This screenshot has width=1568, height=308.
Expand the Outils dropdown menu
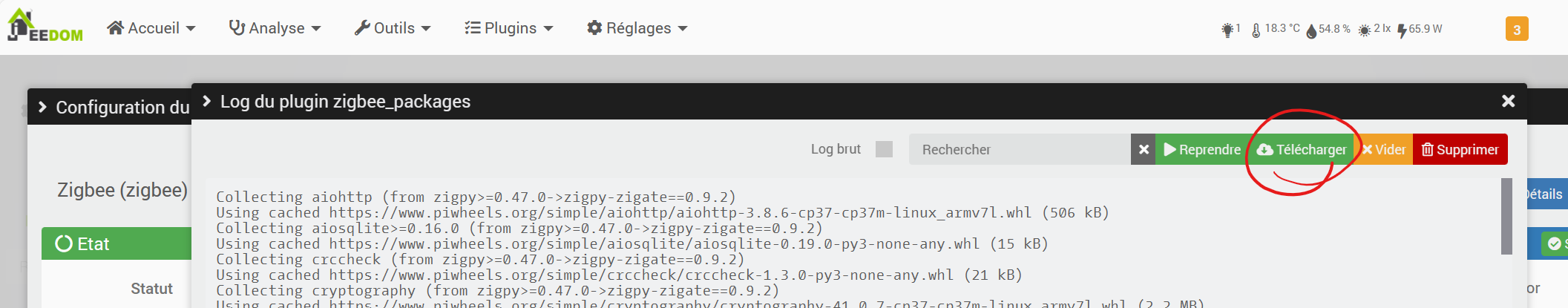tap(393, 28)
